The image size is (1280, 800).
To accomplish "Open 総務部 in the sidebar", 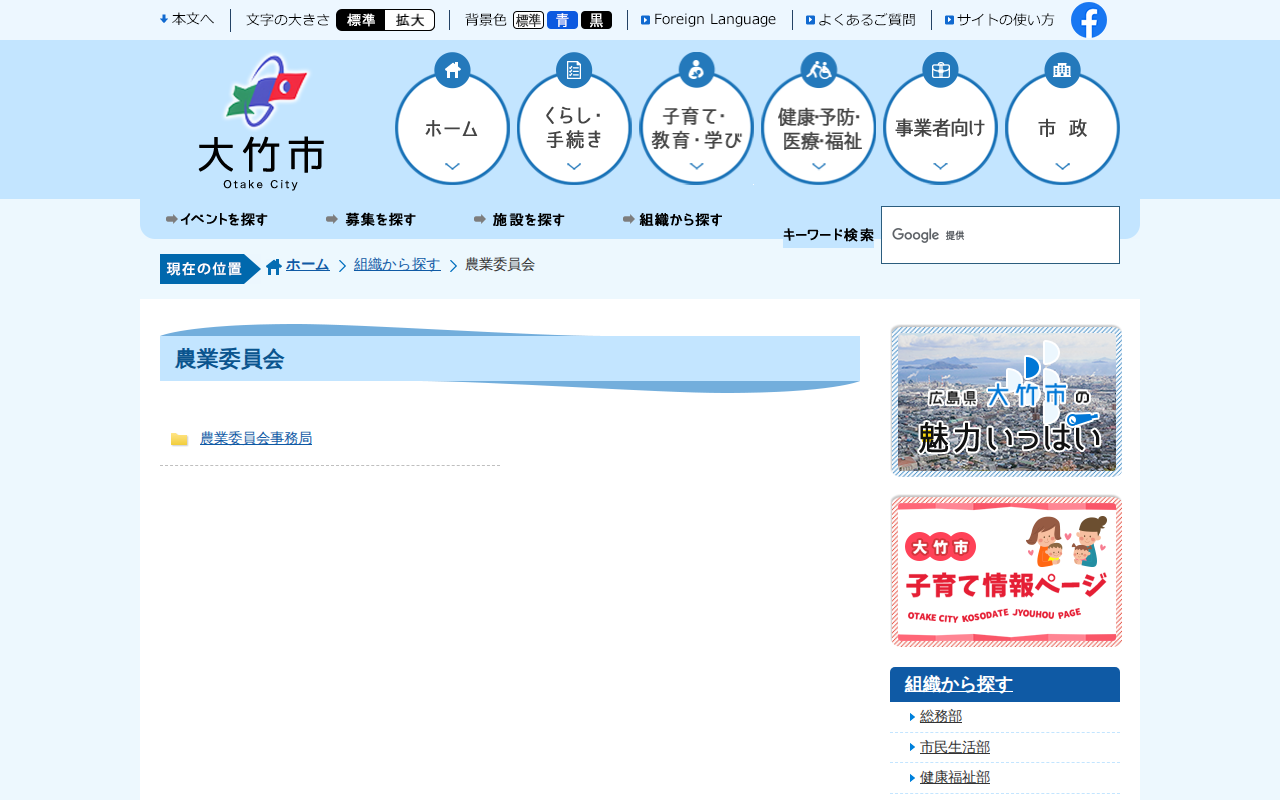I will 941,716.
